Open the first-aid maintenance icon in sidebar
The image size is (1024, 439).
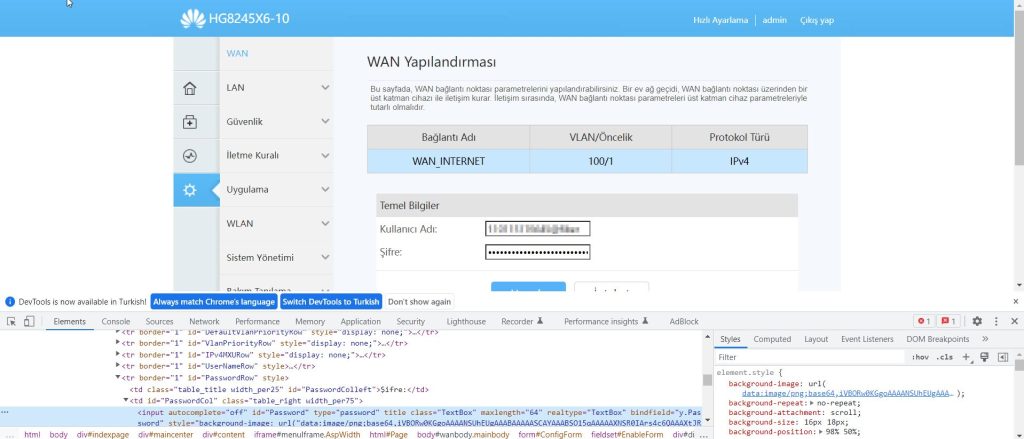coord(189,122)
